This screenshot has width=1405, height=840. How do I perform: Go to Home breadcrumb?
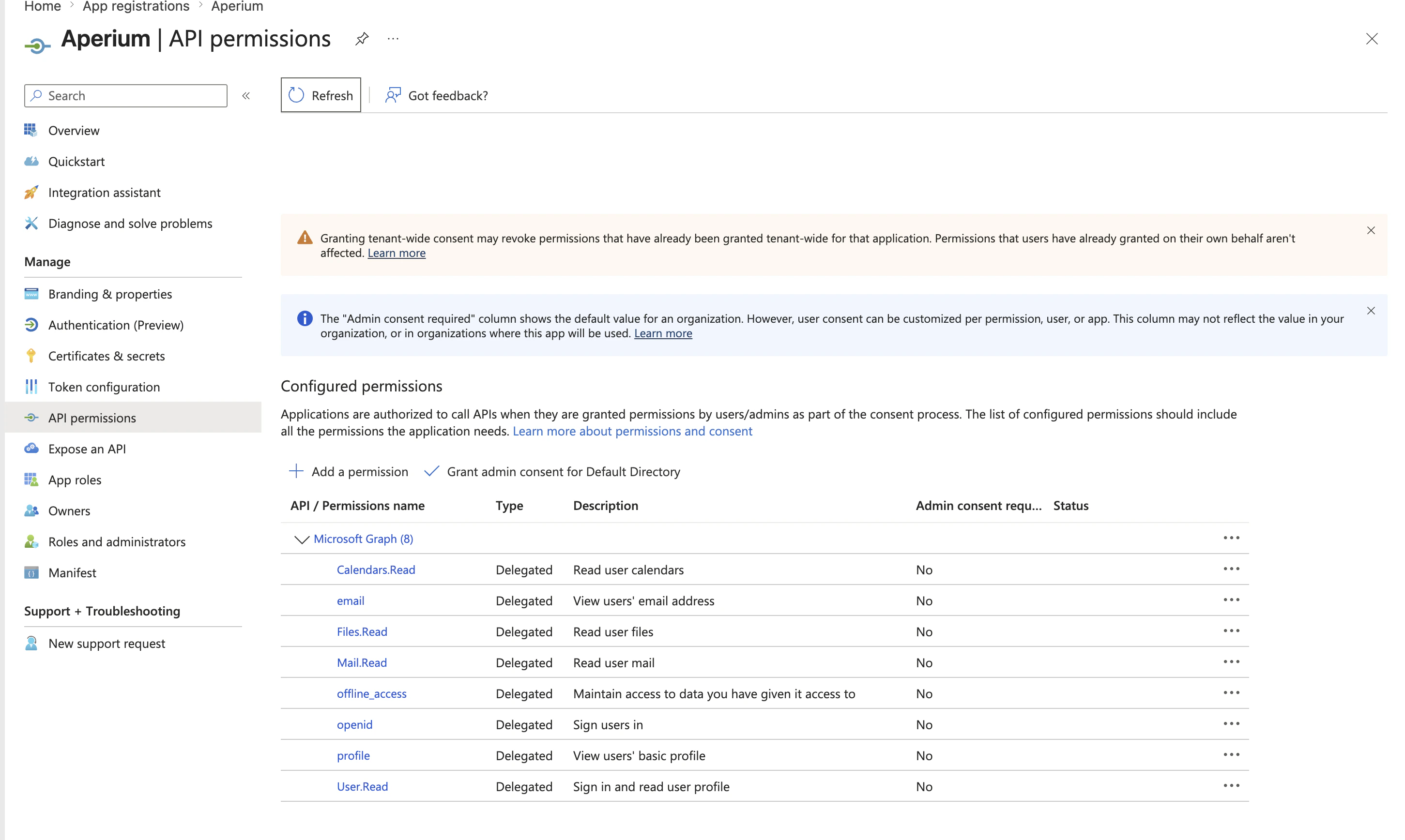click(x=43, y=6)
